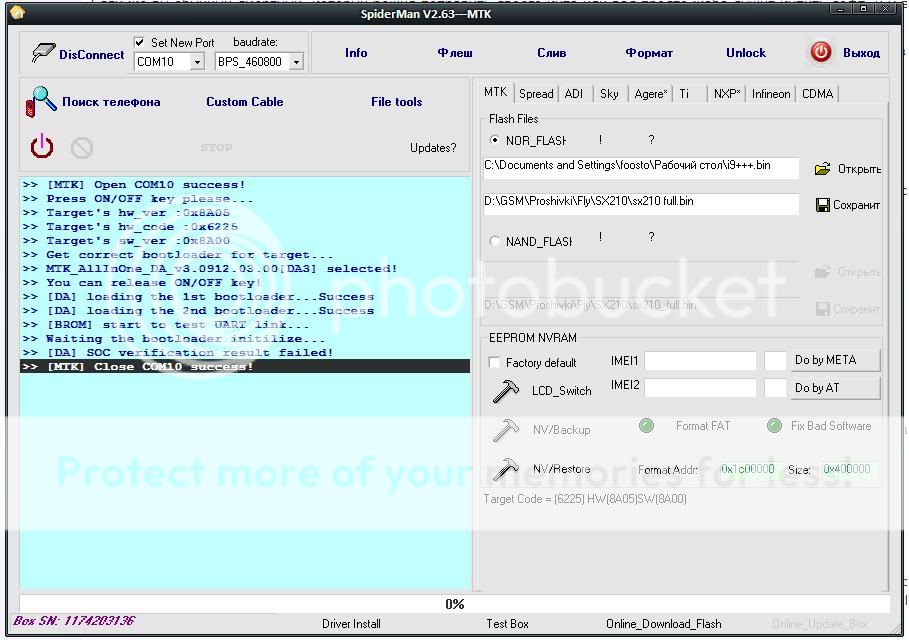Click the Custom Cable button
The width and height of the screenshot is (909, 640).
(x=245, y=101)
